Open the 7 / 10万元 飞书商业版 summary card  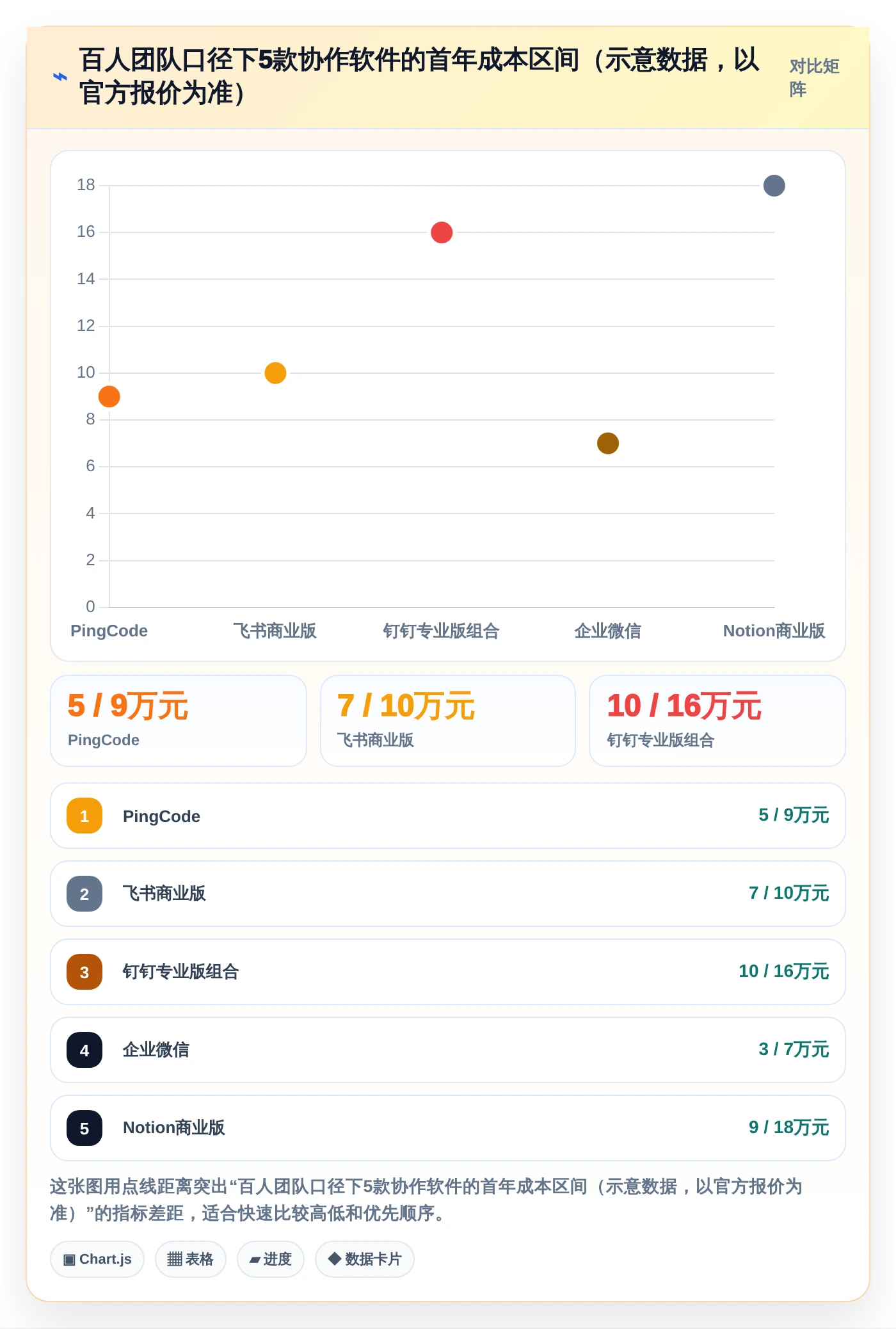tap(448, 721)
